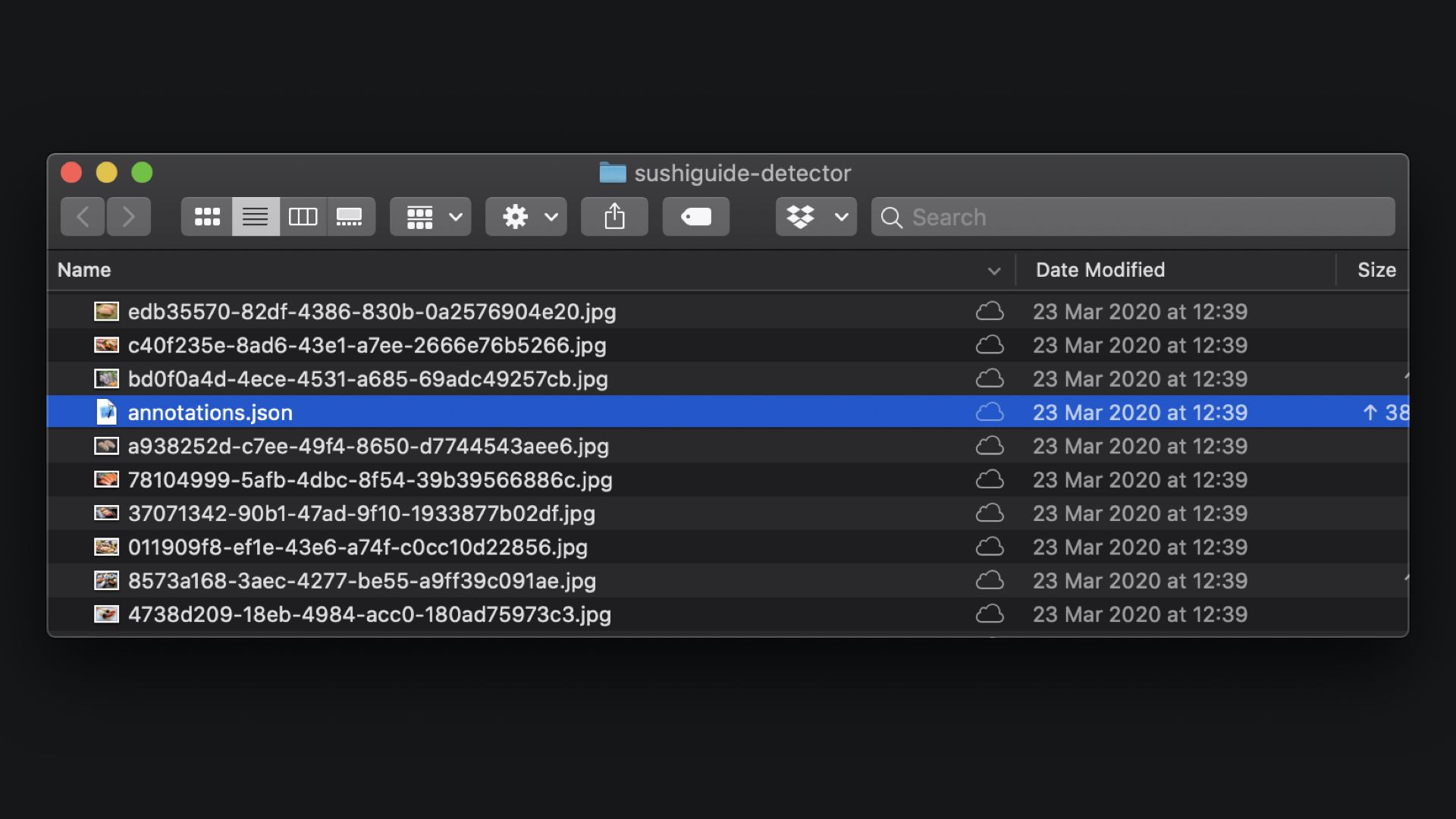Click the sushiguide-detector folder title icon
This screenshot has width=1456, height=819.
tap(613, 173)
